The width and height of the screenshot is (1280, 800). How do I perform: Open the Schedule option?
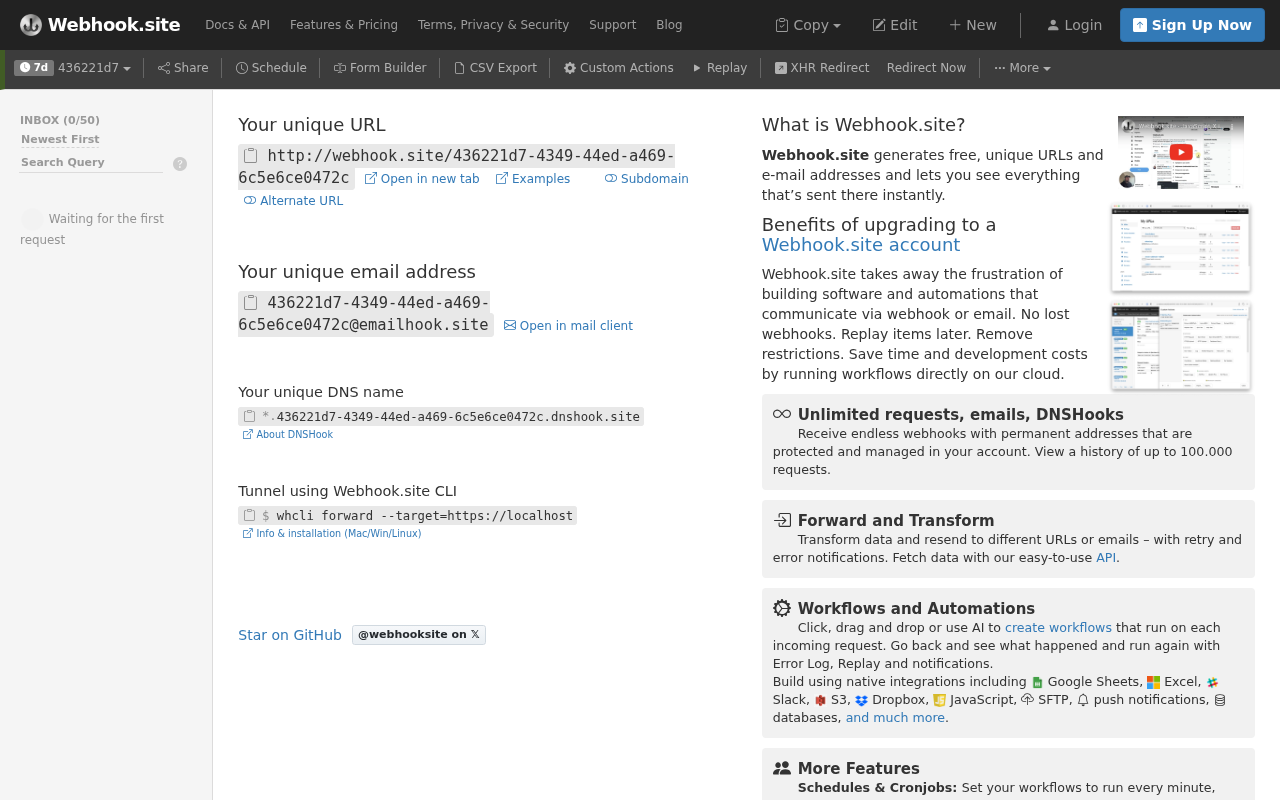point(271,68)
